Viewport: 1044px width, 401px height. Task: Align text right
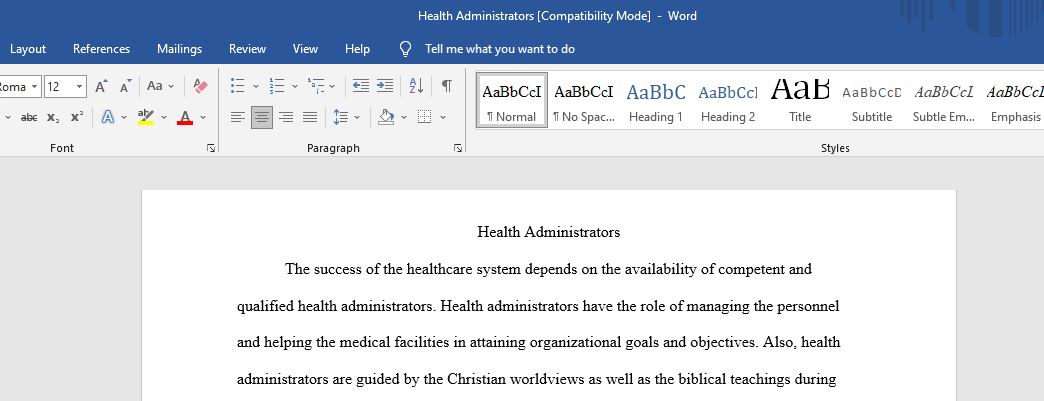[286, 117]
